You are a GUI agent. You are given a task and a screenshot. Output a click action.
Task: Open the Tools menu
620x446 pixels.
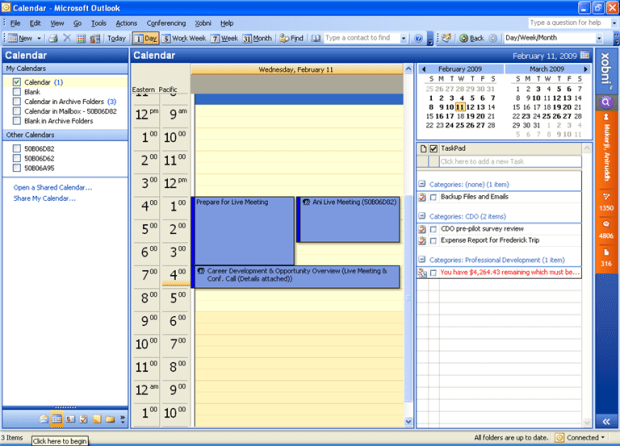[x=98, y=23]
